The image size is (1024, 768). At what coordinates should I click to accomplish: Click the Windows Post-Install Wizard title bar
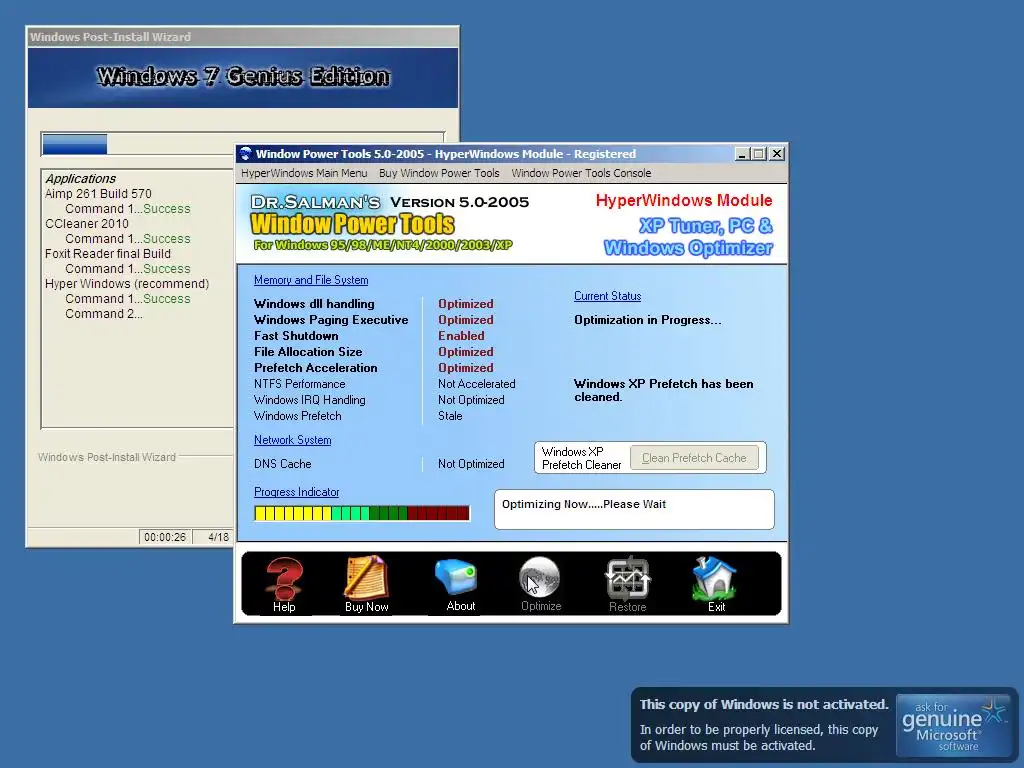click(242, 37)
